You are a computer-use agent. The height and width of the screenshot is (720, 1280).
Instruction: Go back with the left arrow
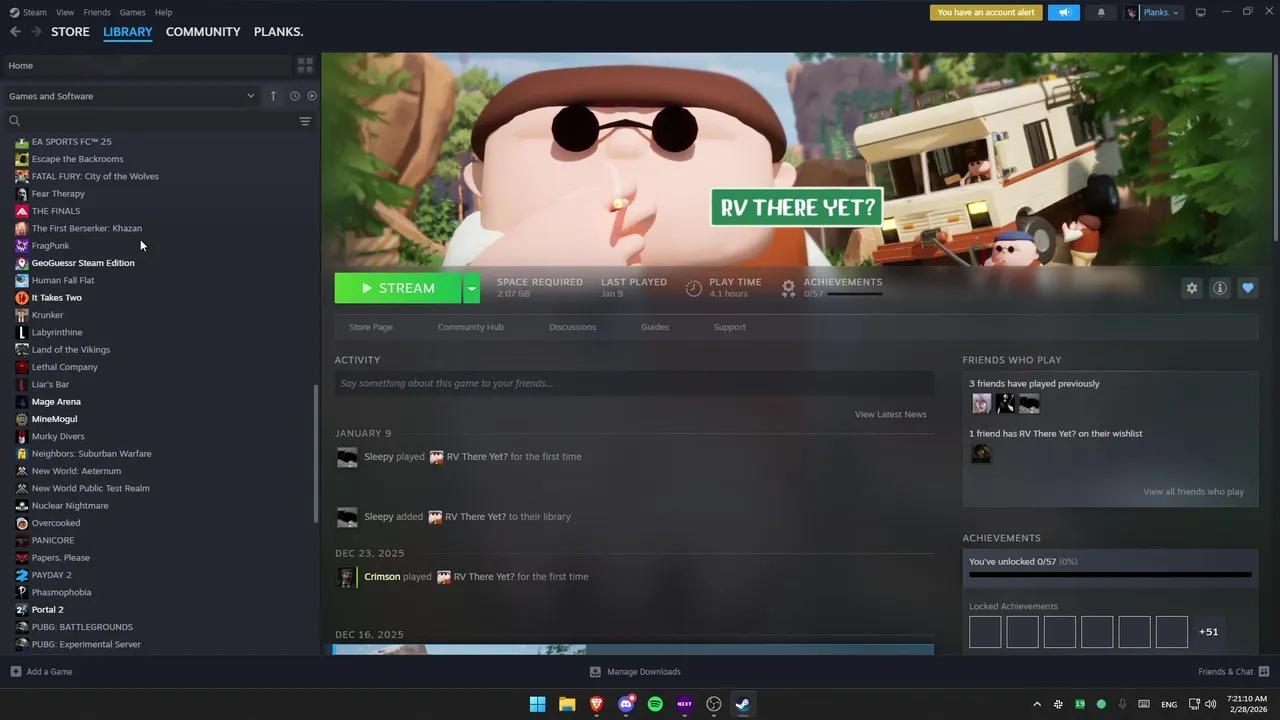click(x=15, y=32)
